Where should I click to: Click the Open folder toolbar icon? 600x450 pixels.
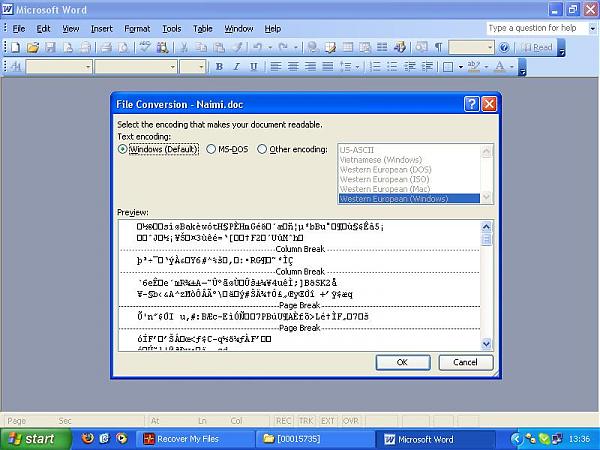33,47
